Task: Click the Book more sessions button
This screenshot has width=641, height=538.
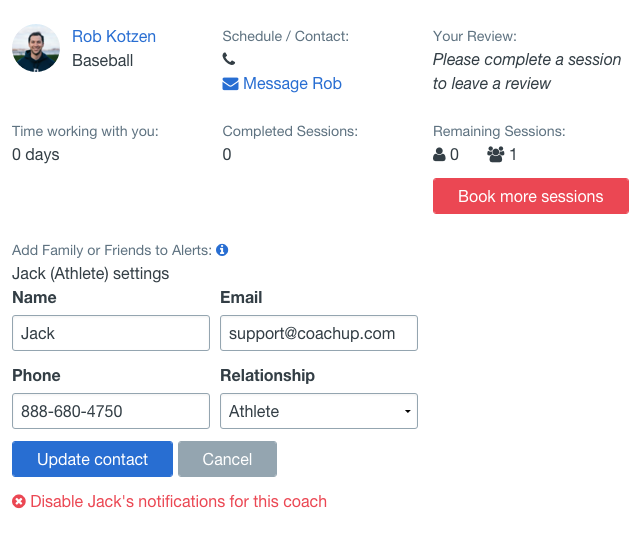Action: coord(531,196)
